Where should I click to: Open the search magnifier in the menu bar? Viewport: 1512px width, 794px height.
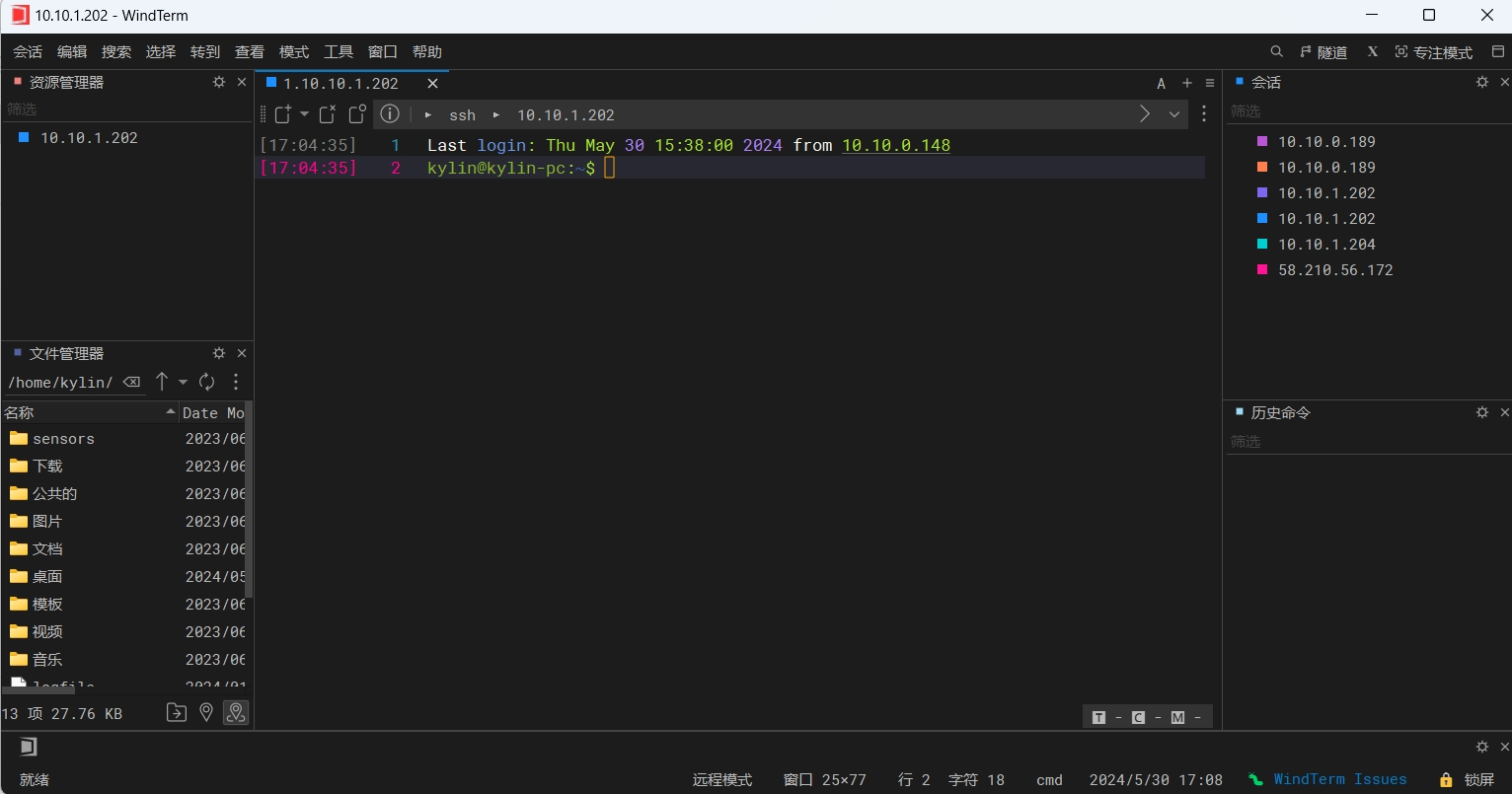1276,52
